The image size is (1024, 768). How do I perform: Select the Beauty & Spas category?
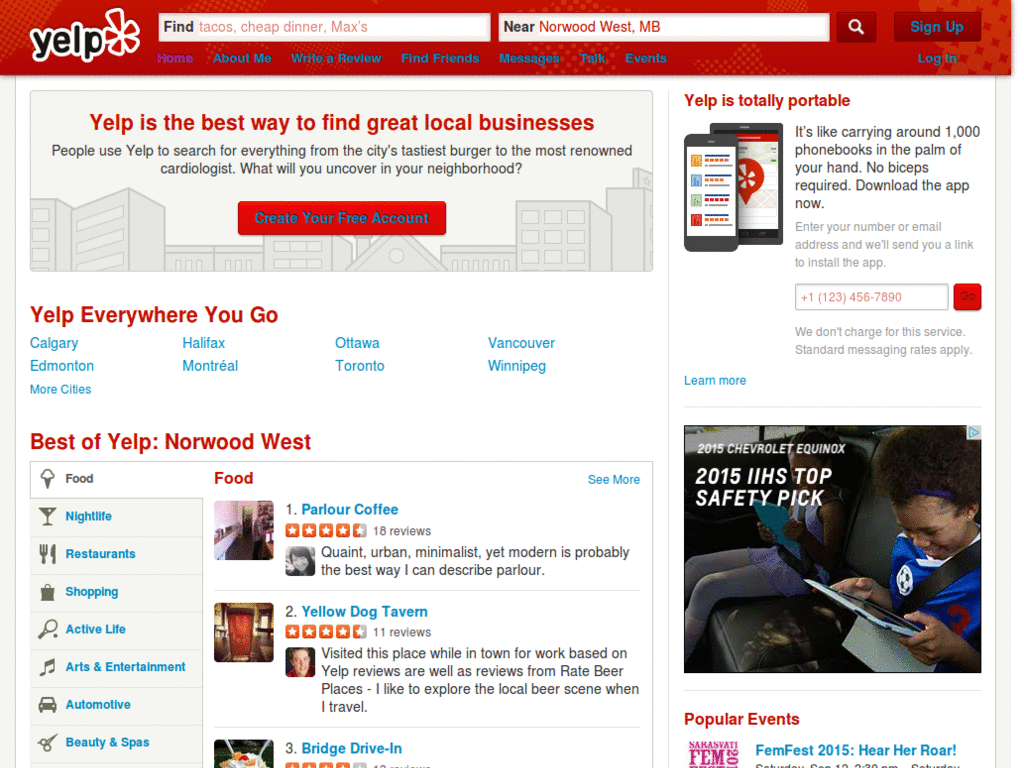[116, 743]
